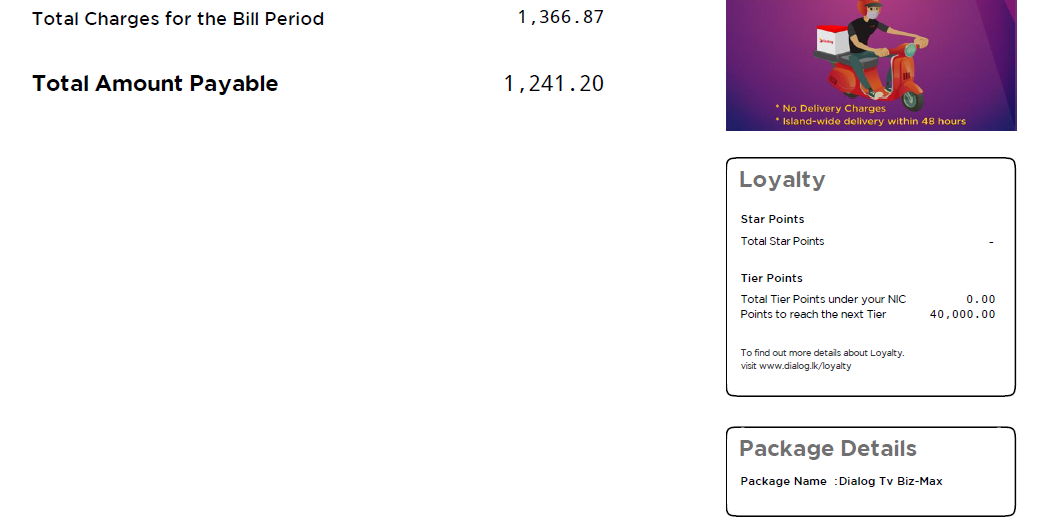Open the www.dialog.lk/loyalty link
This screenshot has width=1039, height=529.
click(805, 366)
